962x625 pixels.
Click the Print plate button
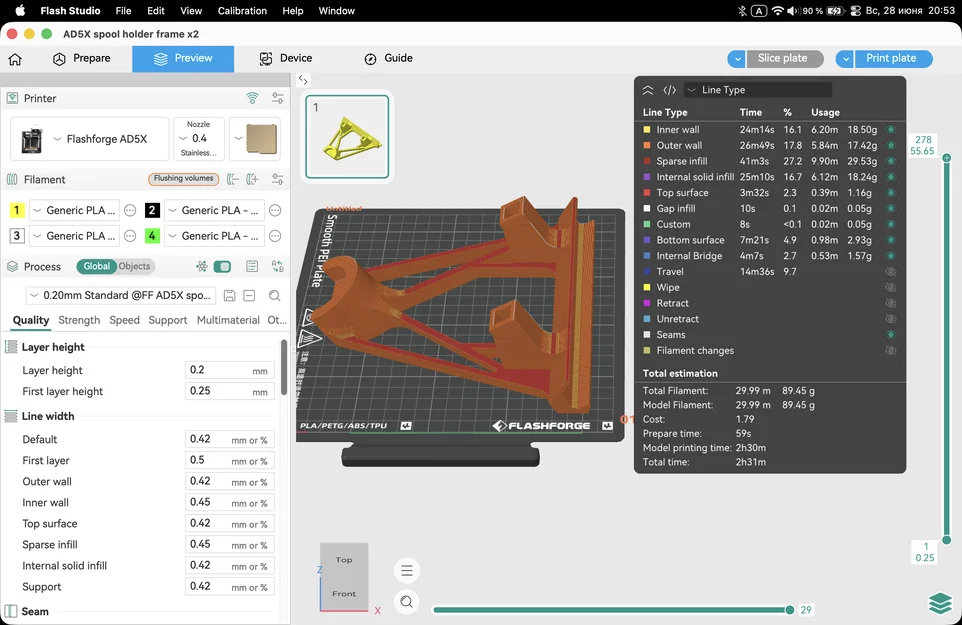(894, 59)
